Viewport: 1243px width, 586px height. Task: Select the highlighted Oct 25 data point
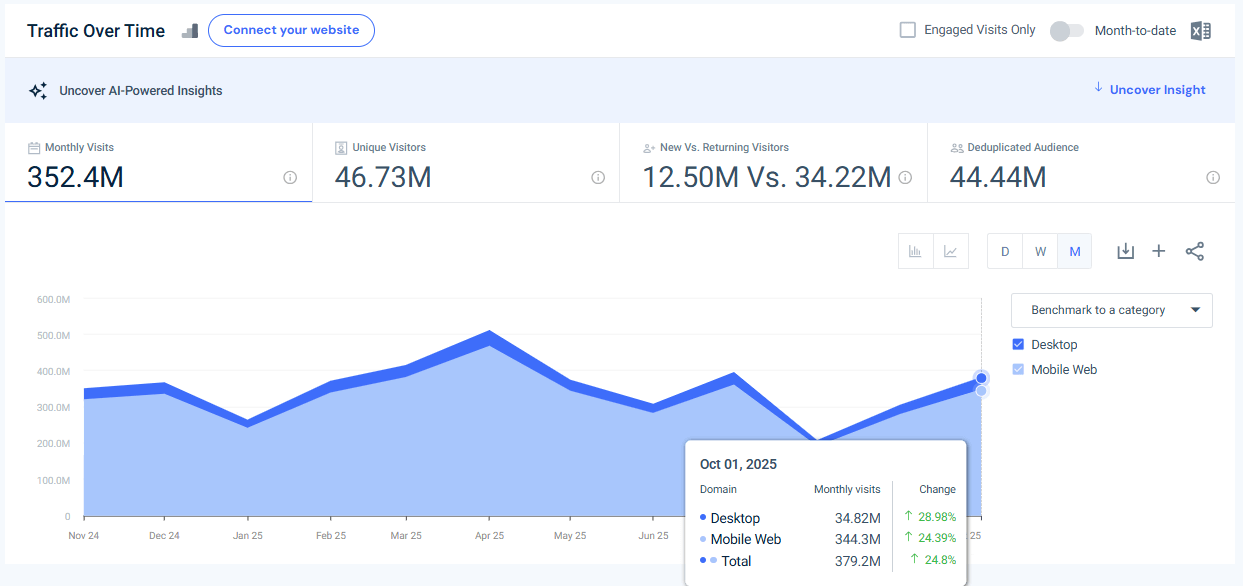(x=981, y=379)
